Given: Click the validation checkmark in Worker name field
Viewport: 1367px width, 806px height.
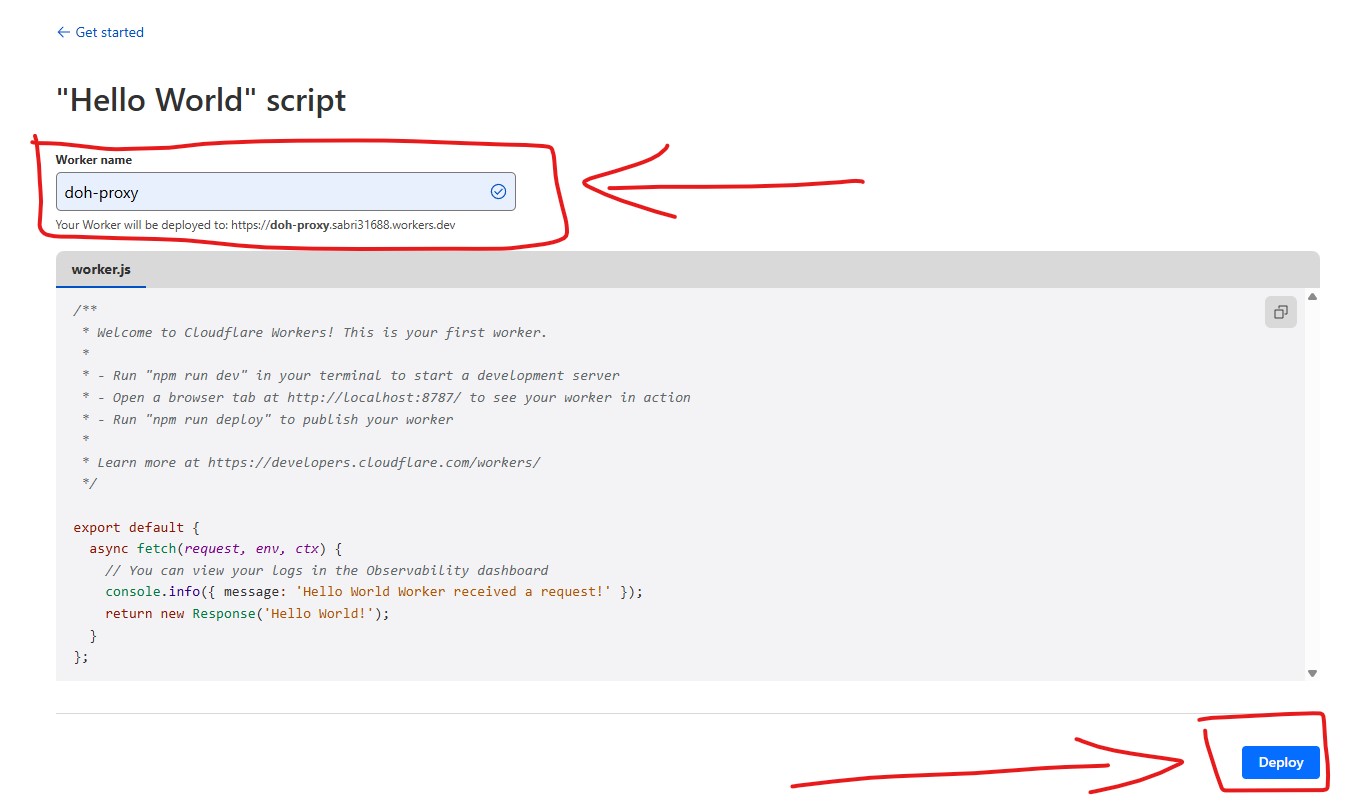Looking at the screenshot, I should pos(498,192).
